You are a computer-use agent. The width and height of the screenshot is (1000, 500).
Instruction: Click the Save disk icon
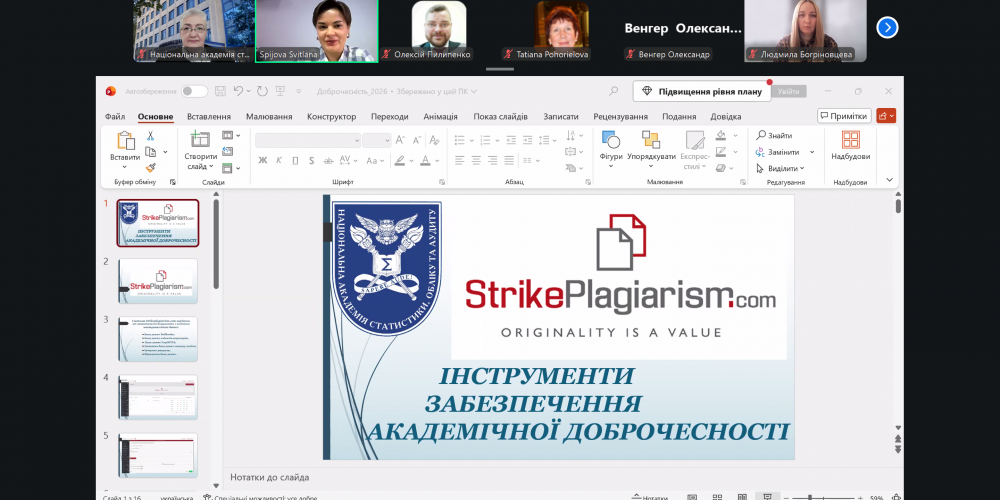[220, 91]
